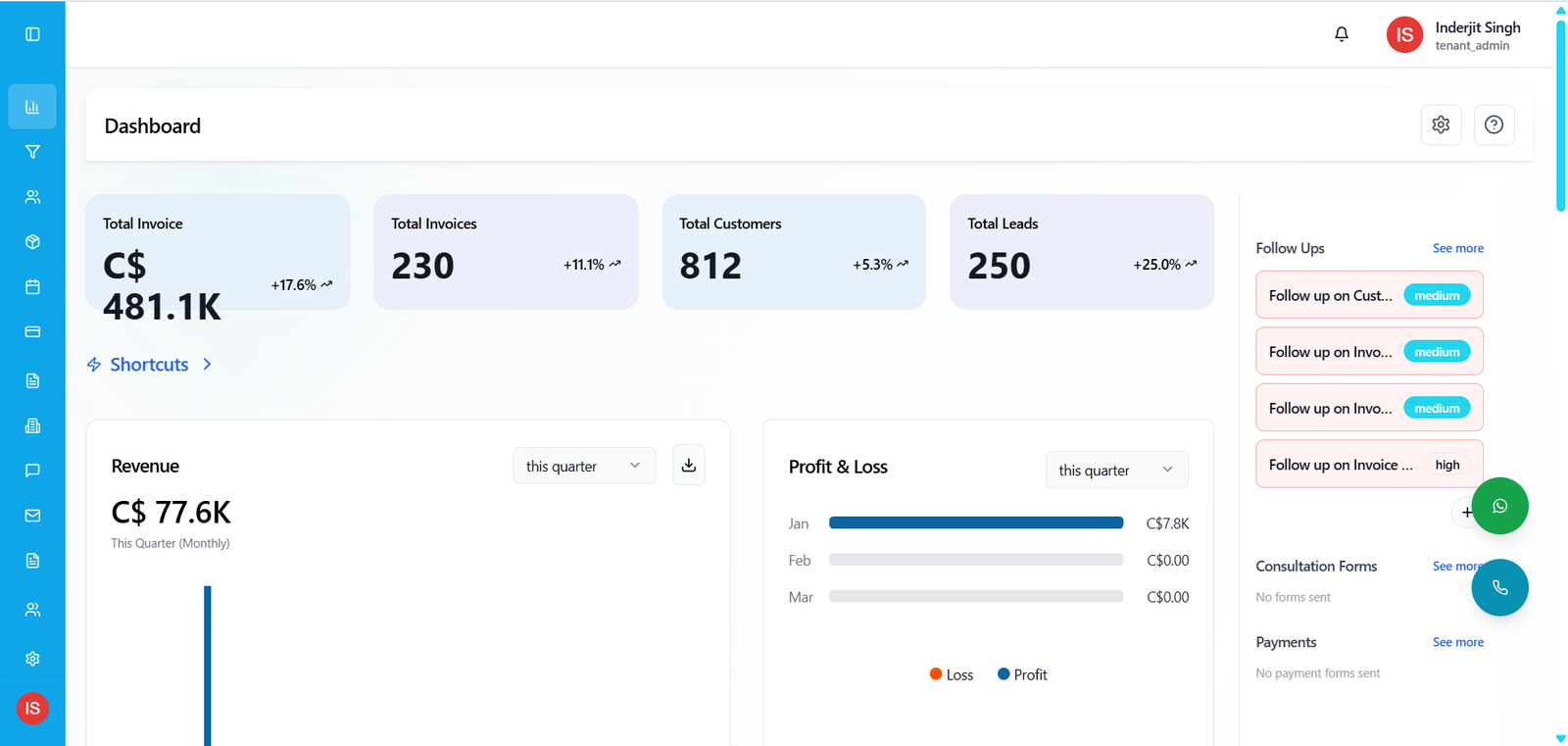
Task: Click 'See more' next to Payments
Action: [x=1457, y=642]
